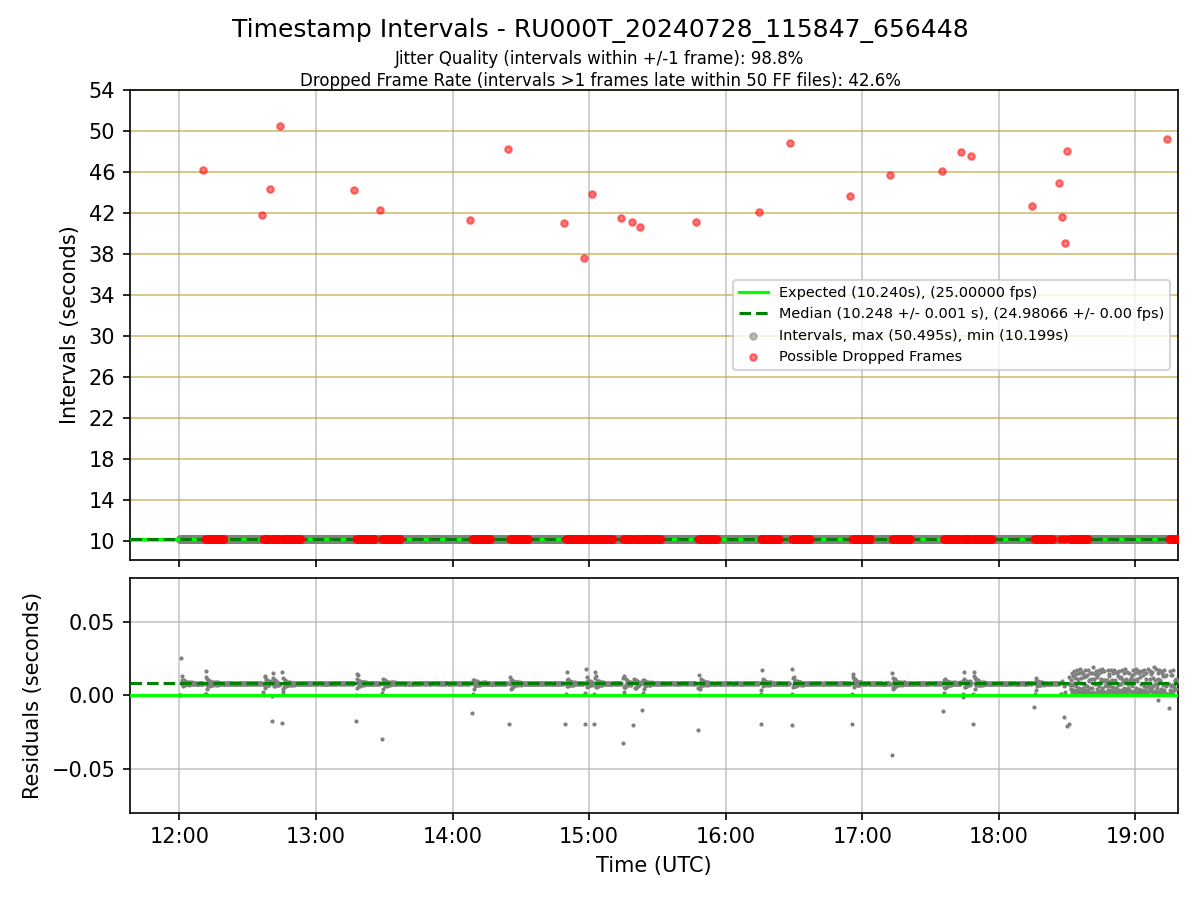The image size is (1200, 900).
Task: Click the "Residuals (seconds)" y-axis label
Action: click(x=32, y=696)
